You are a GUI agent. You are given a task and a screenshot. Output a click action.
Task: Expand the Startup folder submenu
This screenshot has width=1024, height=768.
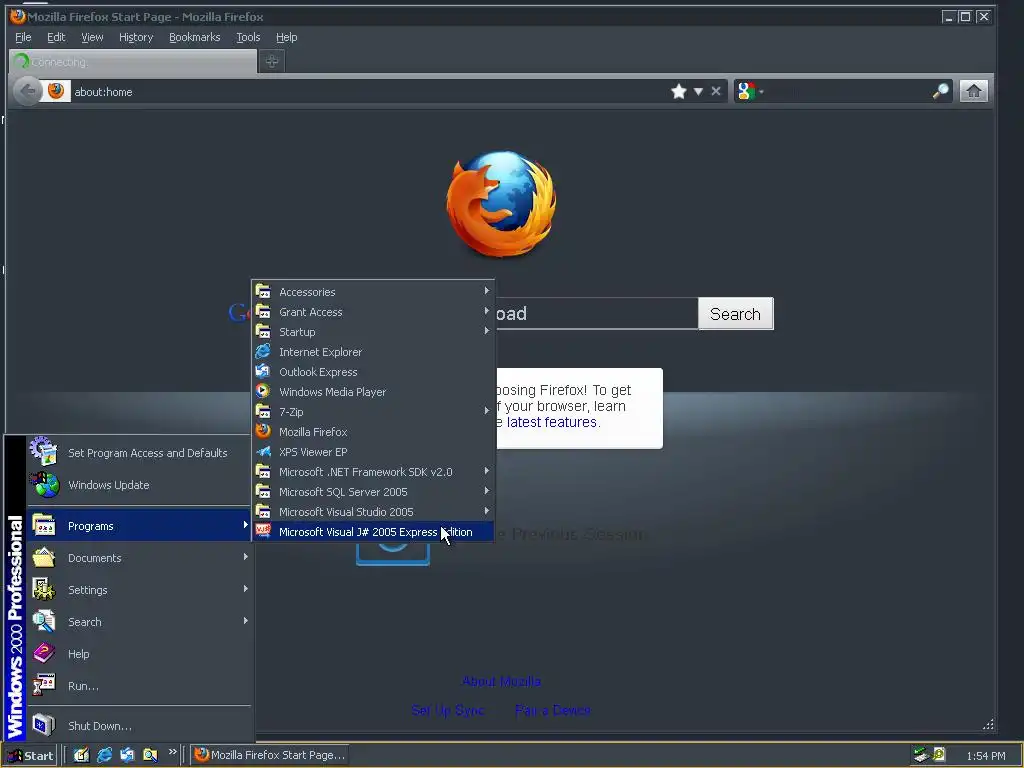click(373, 332)
